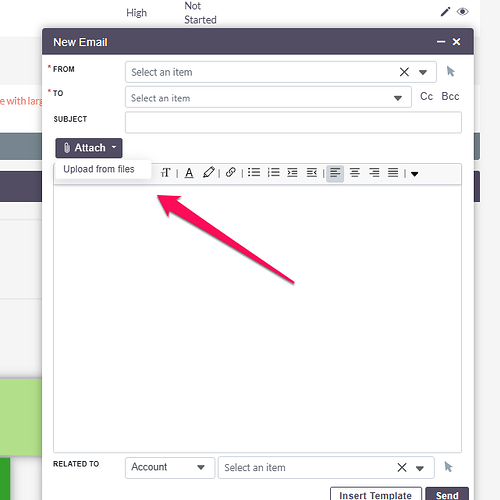Open the font size tool in editor toolbar
Viewport: 500px width, 500px height.
tap(165, 173)
